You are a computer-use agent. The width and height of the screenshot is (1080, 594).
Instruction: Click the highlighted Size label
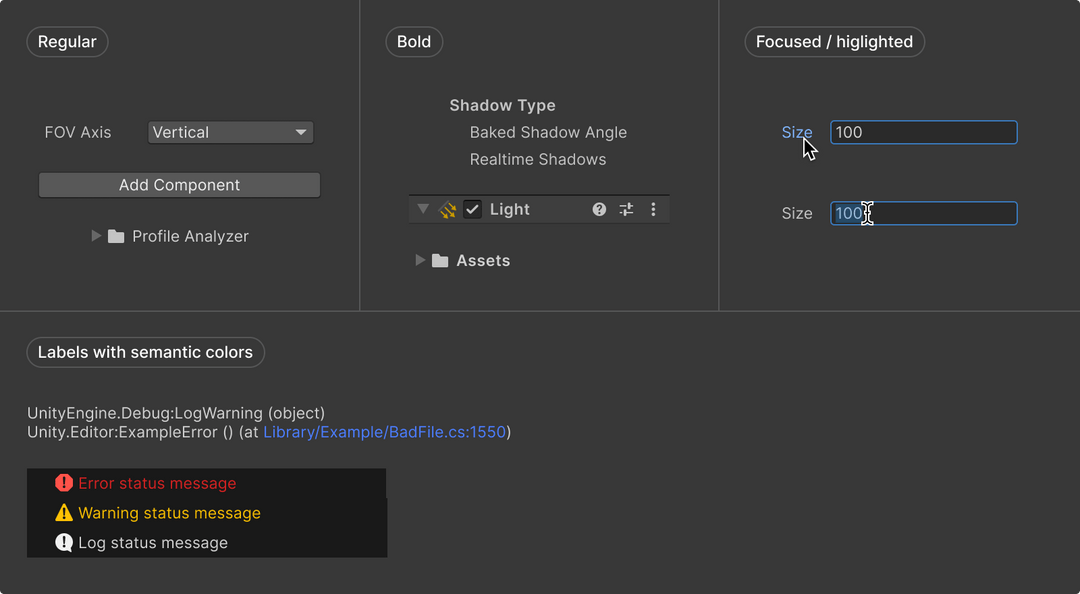tap(796, 132)
